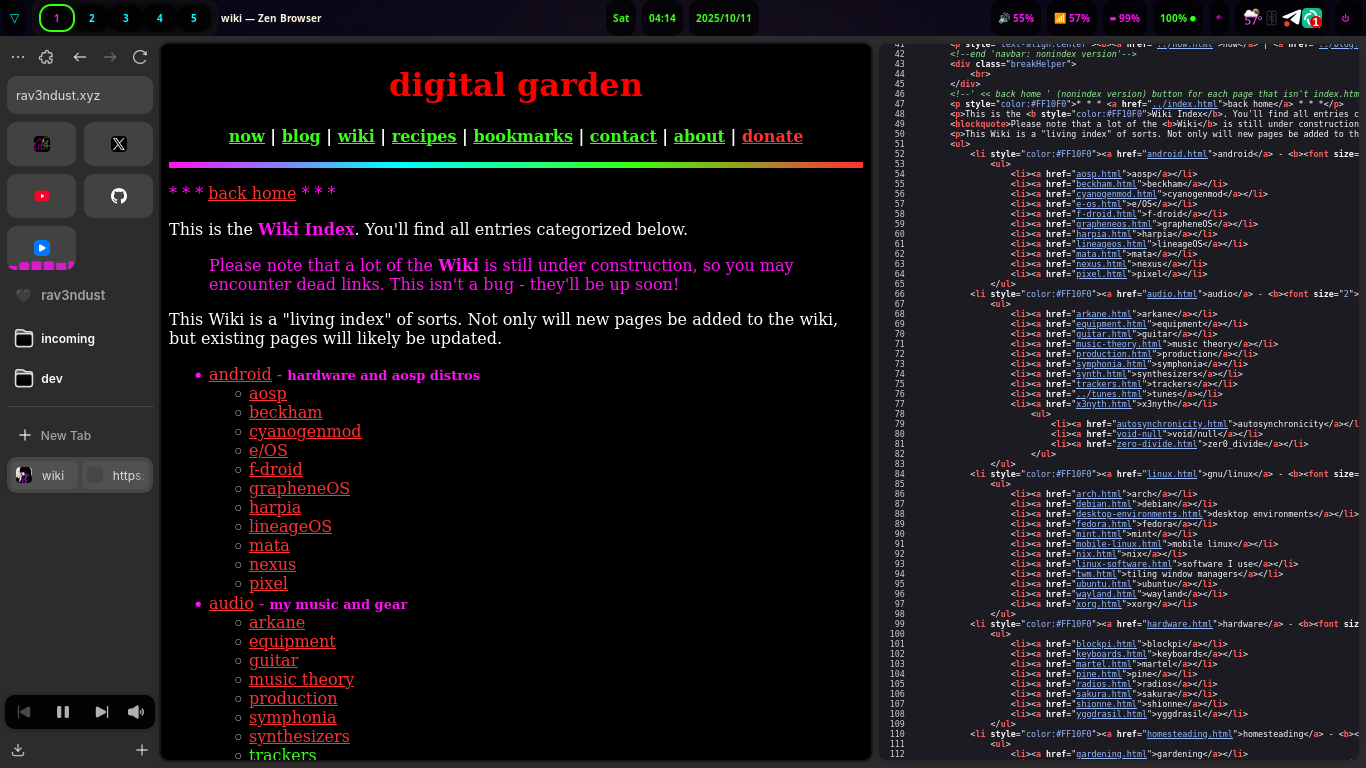Viewport: 1366px width, 768px height.
Task: Open the X (Twitter) pinned shortcut
Action: pyautogui.click(x=118, y=144)
